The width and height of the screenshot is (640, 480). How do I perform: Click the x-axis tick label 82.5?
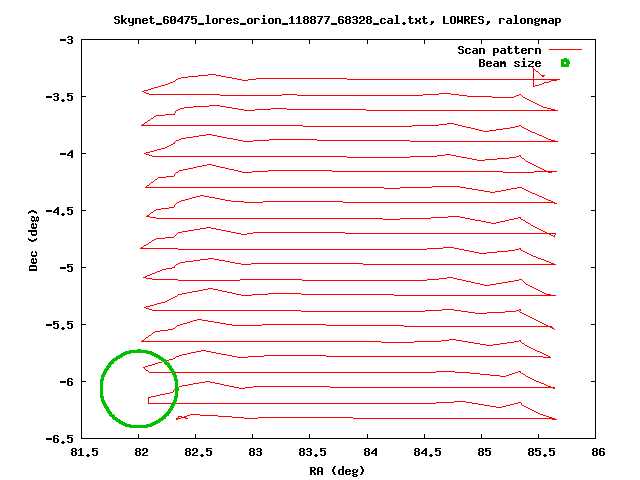(198, 452)
